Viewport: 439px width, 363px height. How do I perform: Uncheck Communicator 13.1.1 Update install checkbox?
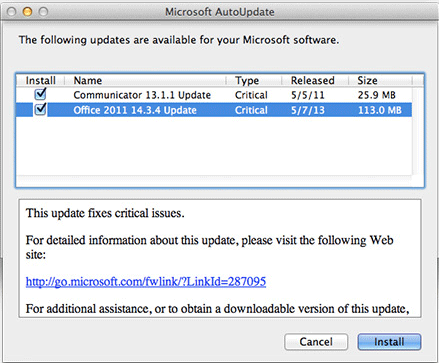click(x=40, y=95)
